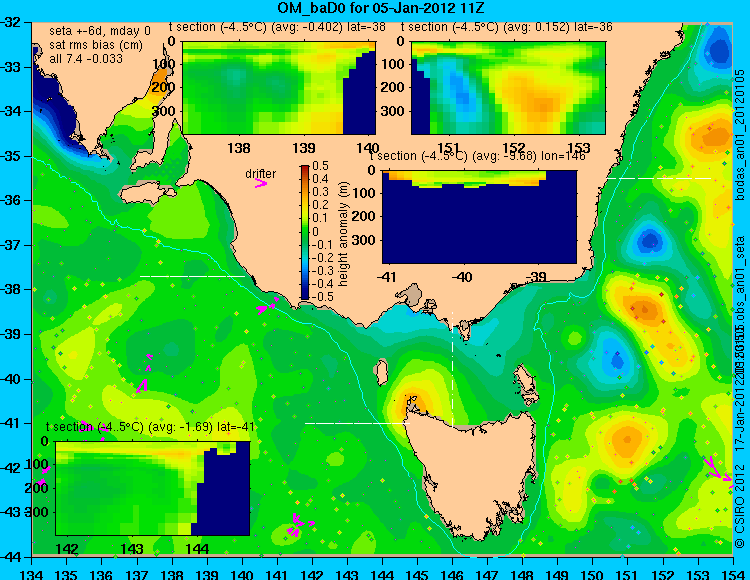Click the dashed white vertical line at longitude 146
The image size is (750, 580).
click(x=452, y=368)
